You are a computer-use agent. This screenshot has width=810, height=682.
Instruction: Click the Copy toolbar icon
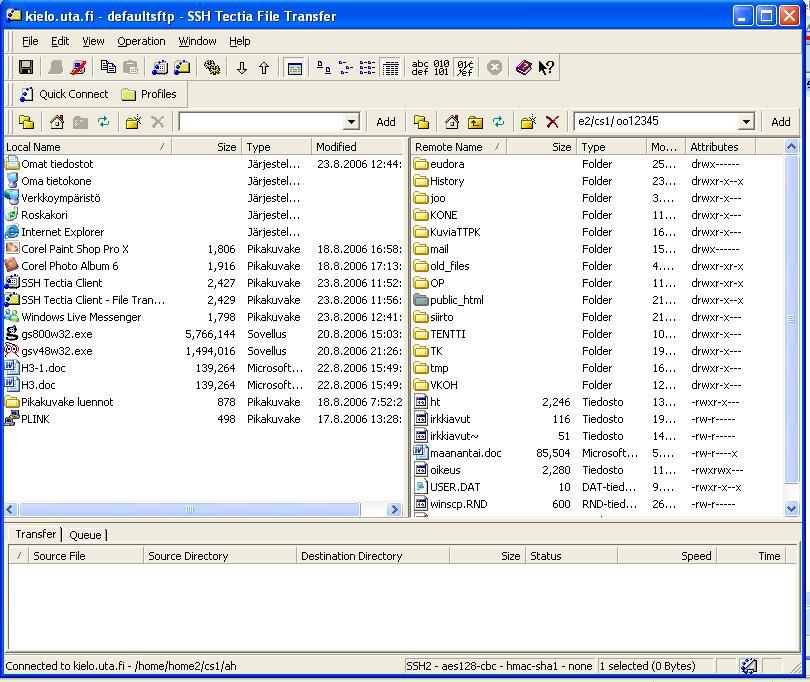[x=108, y=67]
